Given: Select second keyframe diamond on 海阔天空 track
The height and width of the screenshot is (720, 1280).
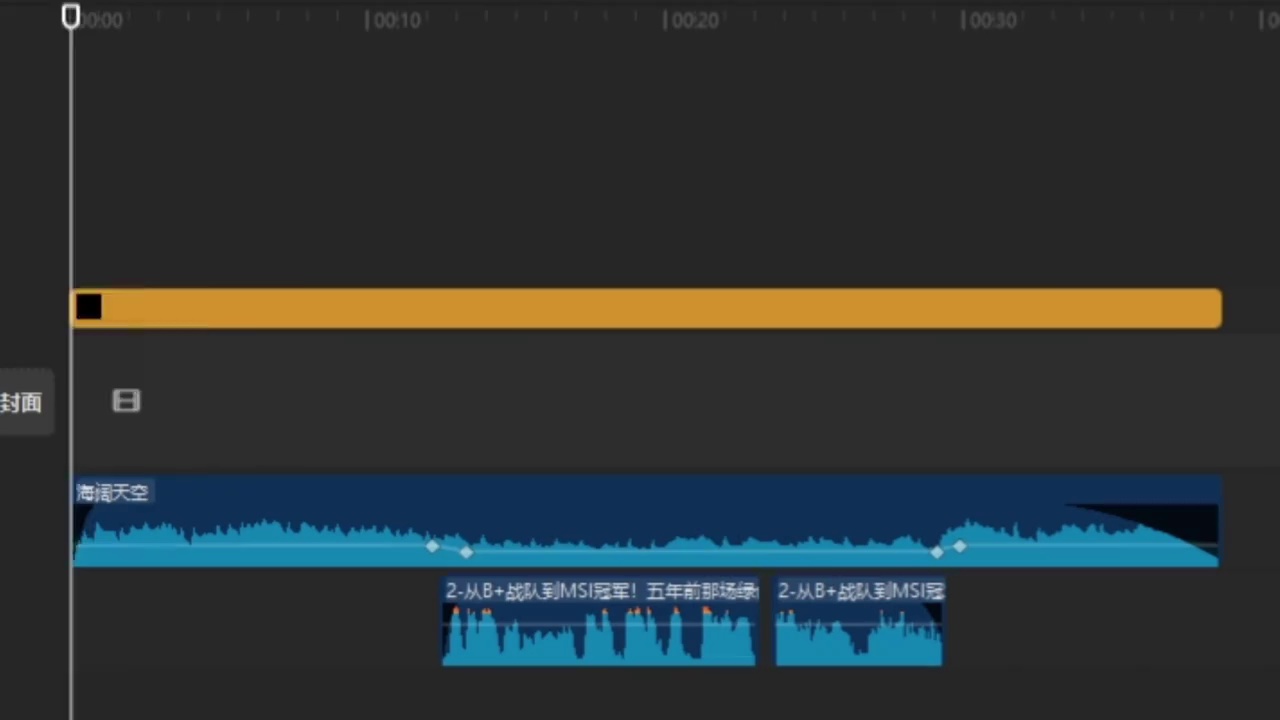Looking at the screenshot, I should click(466, 552).
